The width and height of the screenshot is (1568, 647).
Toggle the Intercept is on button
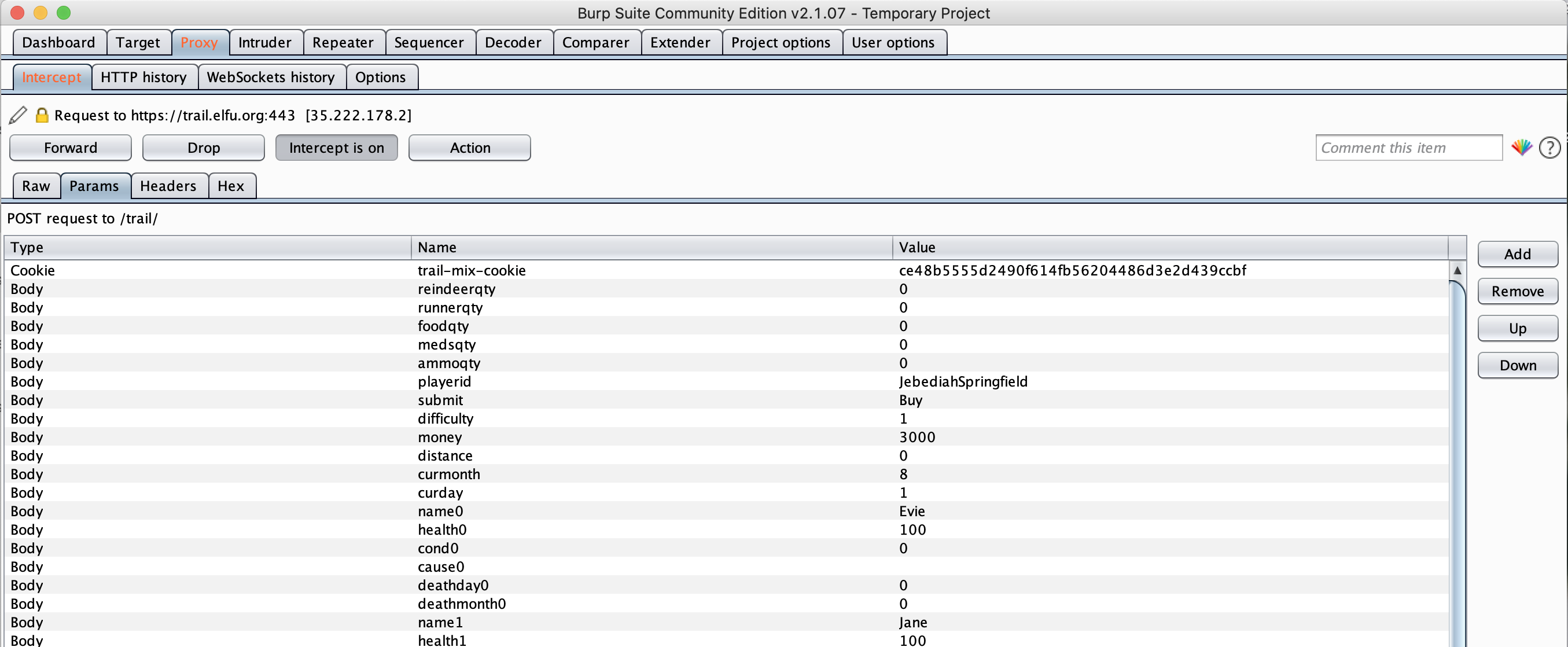point(336,148)
